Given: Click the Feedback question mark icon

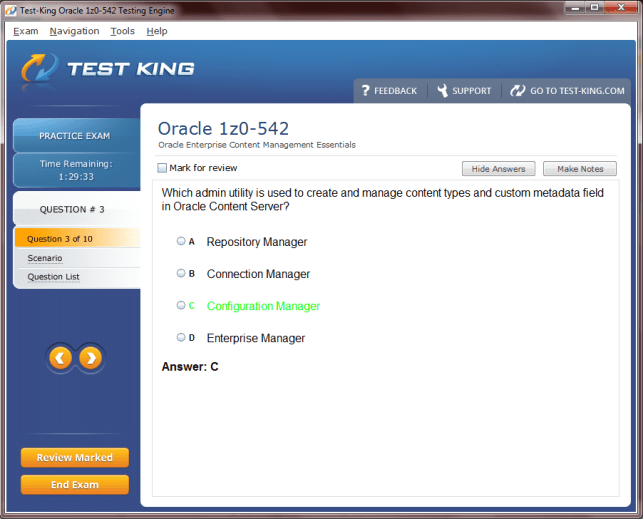Looking at the screenshot, I should pos(366,91).
